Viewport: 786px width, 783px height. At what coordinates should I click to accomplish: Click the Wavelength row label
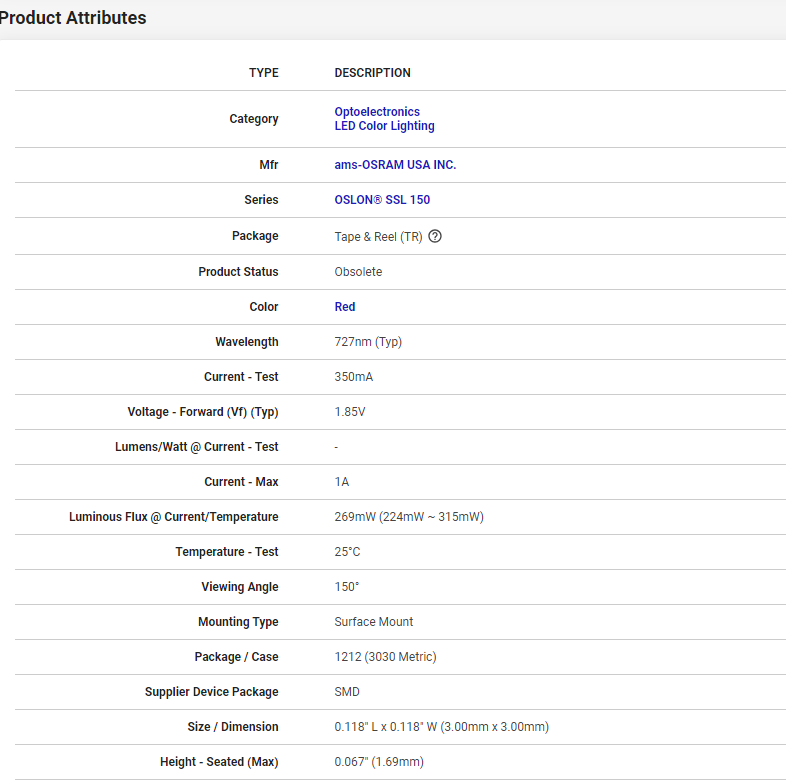click(247, 342)
